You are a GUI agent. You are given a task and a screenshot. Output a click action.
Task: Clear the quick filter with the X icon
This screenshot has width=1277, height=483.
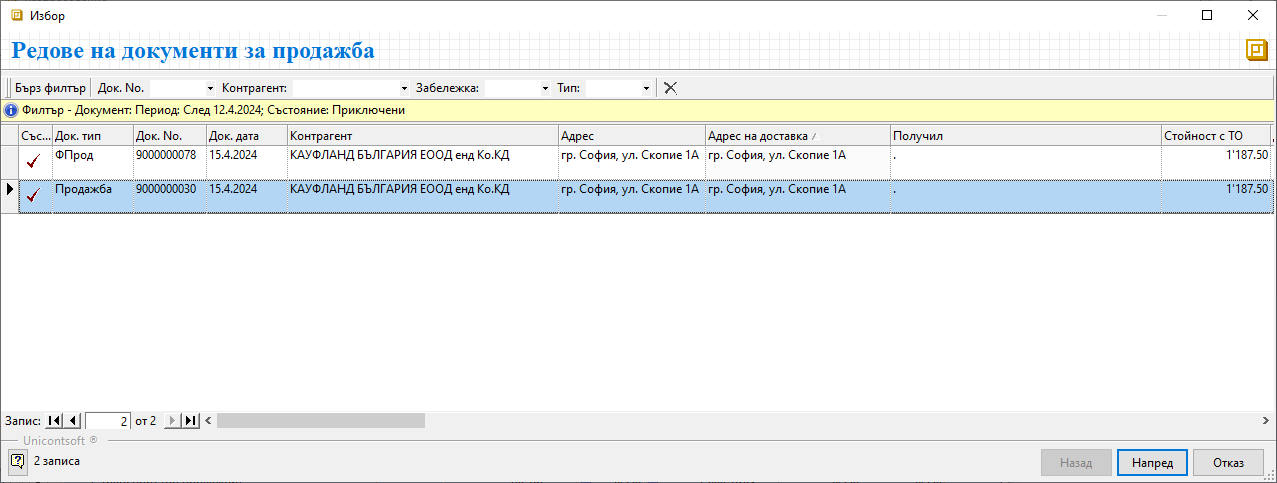(x=670, y=88)
